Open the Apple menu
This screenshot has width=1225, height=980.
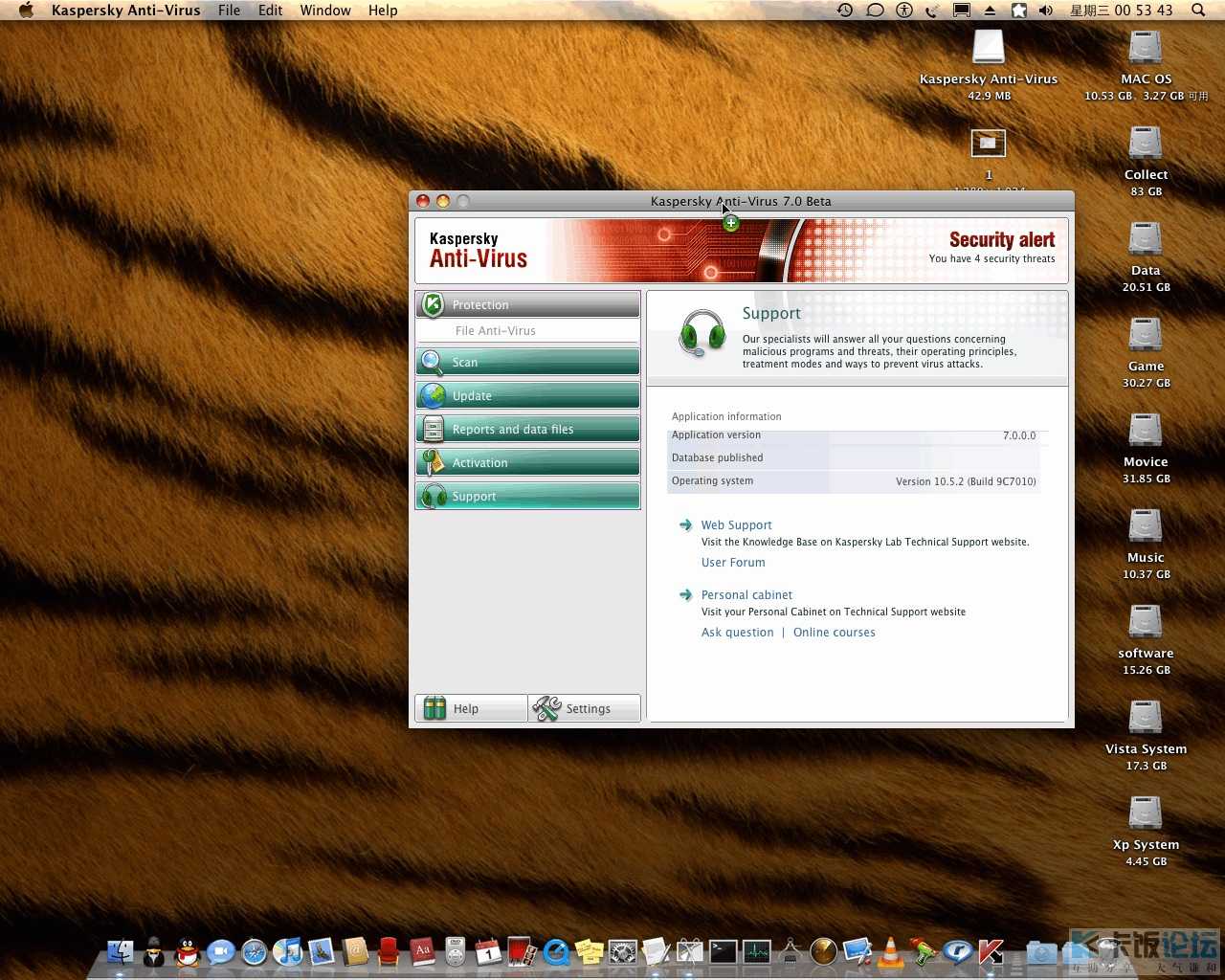pyautogui.click(x=26, y=11)
